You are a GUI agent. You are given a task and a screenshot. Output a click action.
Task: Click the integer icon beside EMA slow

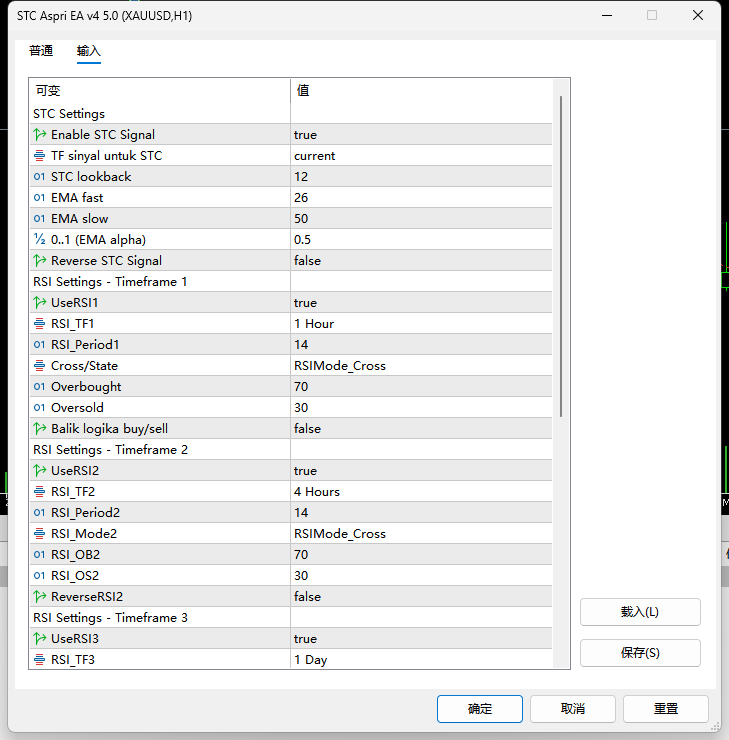(x=40, y=219)
